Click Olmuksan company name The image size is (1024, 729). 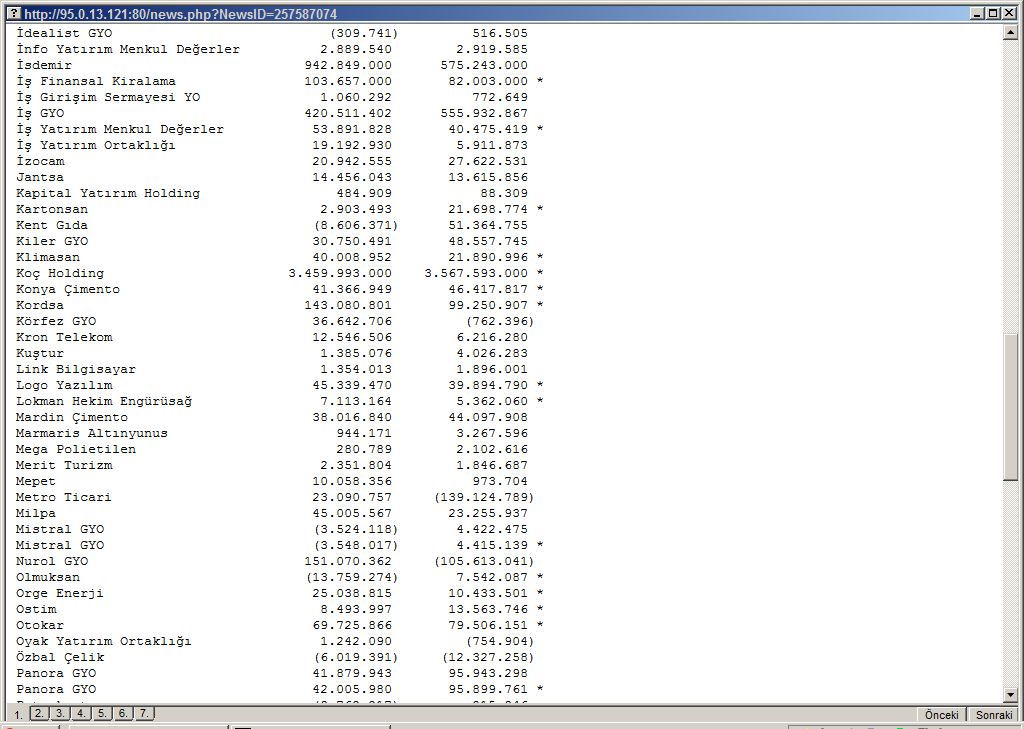pos(48,577)
